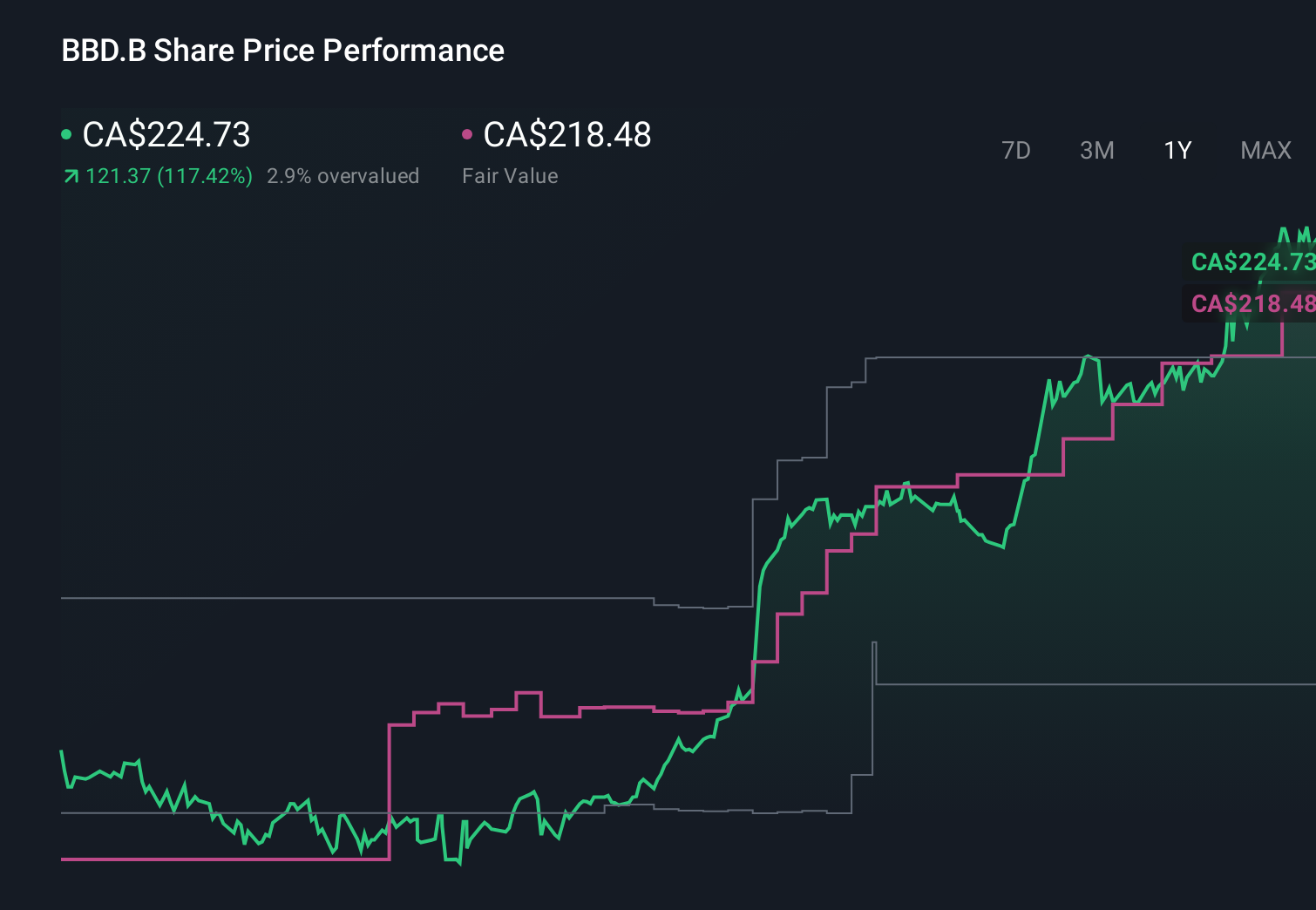Switch to the MAX time range

1265,150
